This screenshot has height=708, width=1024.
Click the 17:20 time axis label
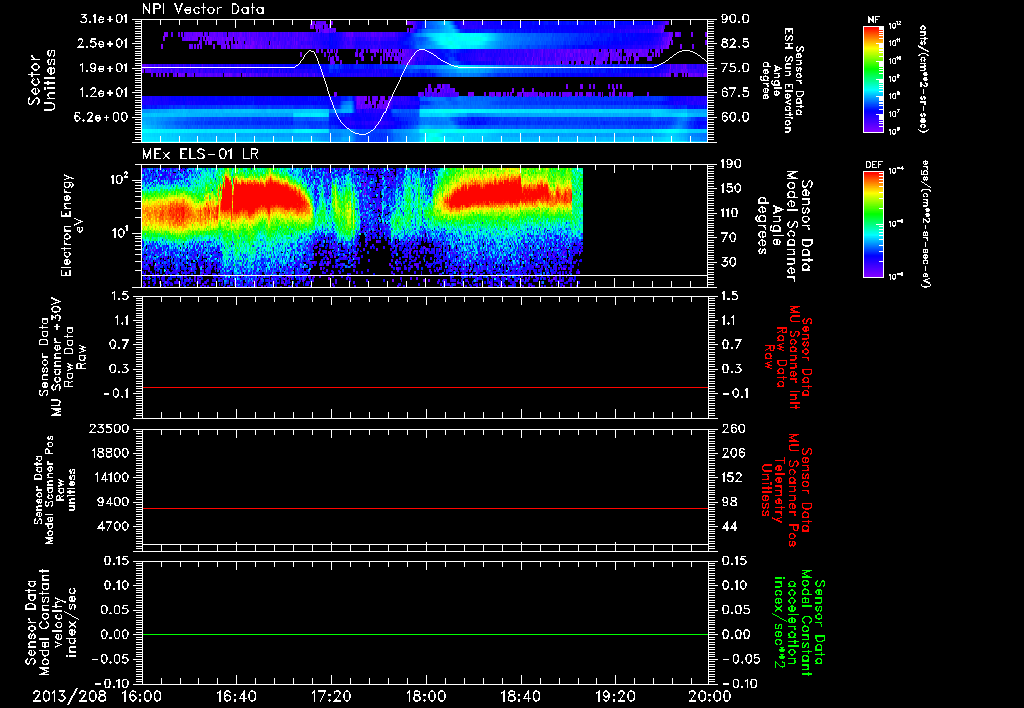pyautogui.click(x=331, y=696)
